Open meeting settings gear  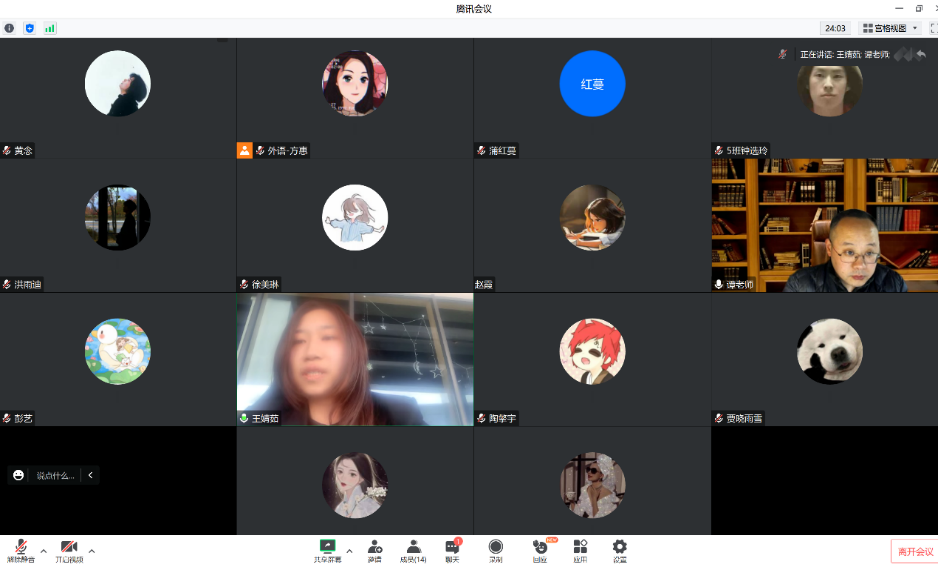(x=619, y=549)
